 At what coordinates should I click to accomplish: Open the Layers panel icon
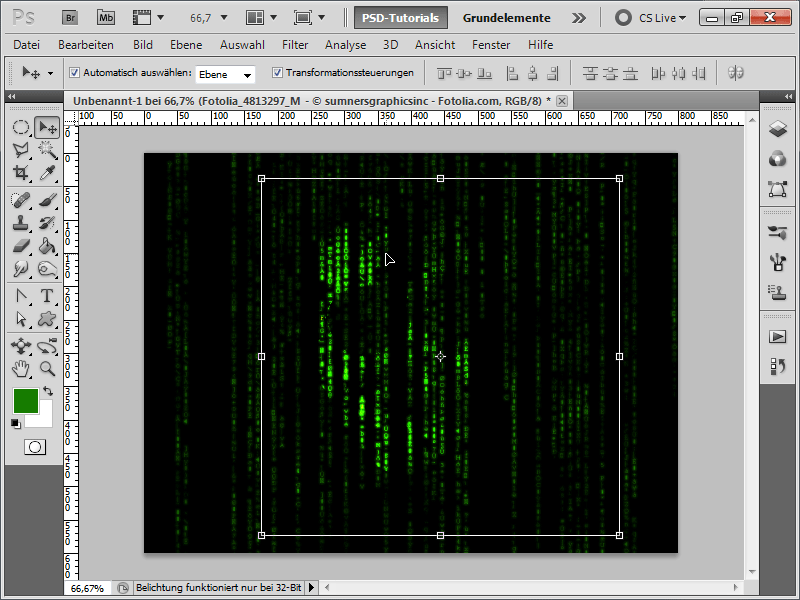[x=778, y=129]
